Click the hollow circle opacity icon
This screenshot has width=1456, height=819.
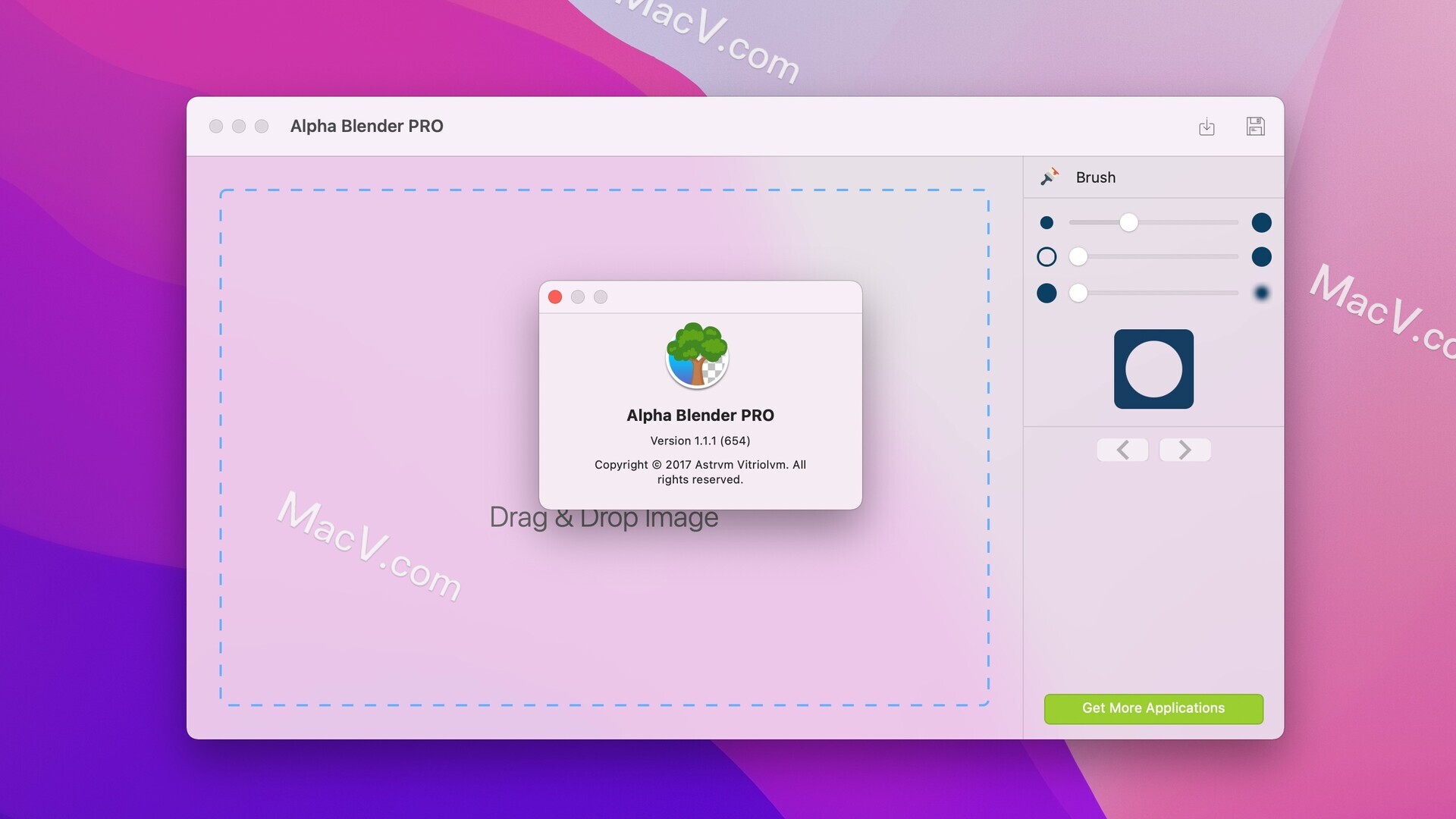[x=1046, y=257]
